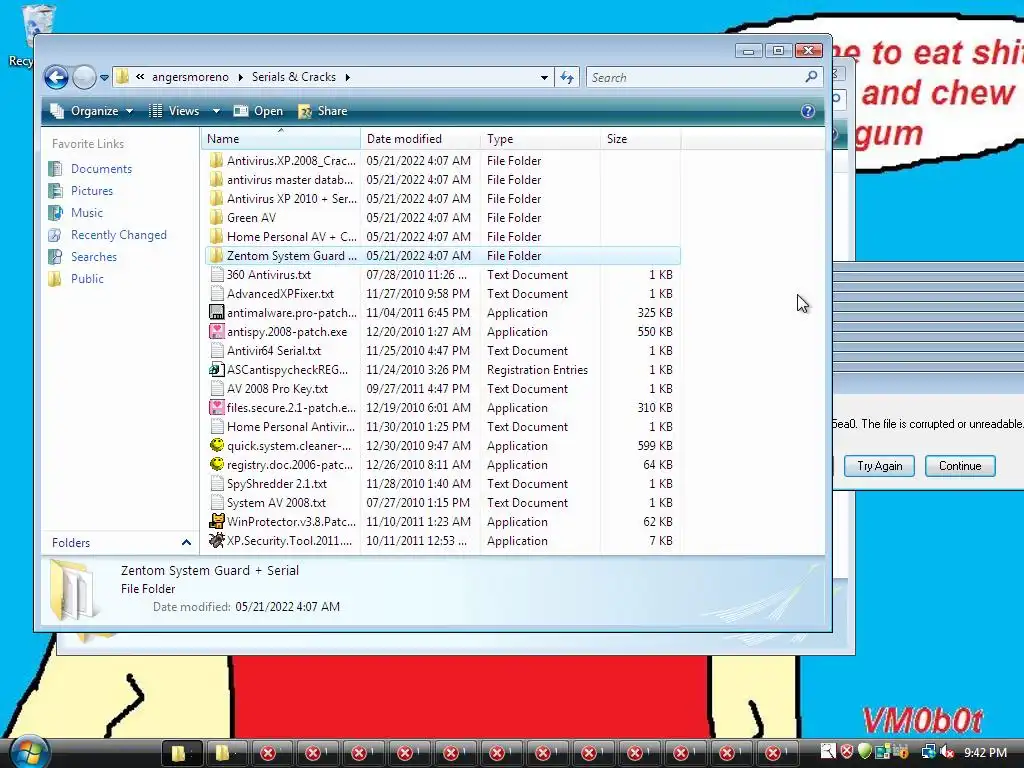Open the recent pages dropdown arrow

click(x=104, y=78)
